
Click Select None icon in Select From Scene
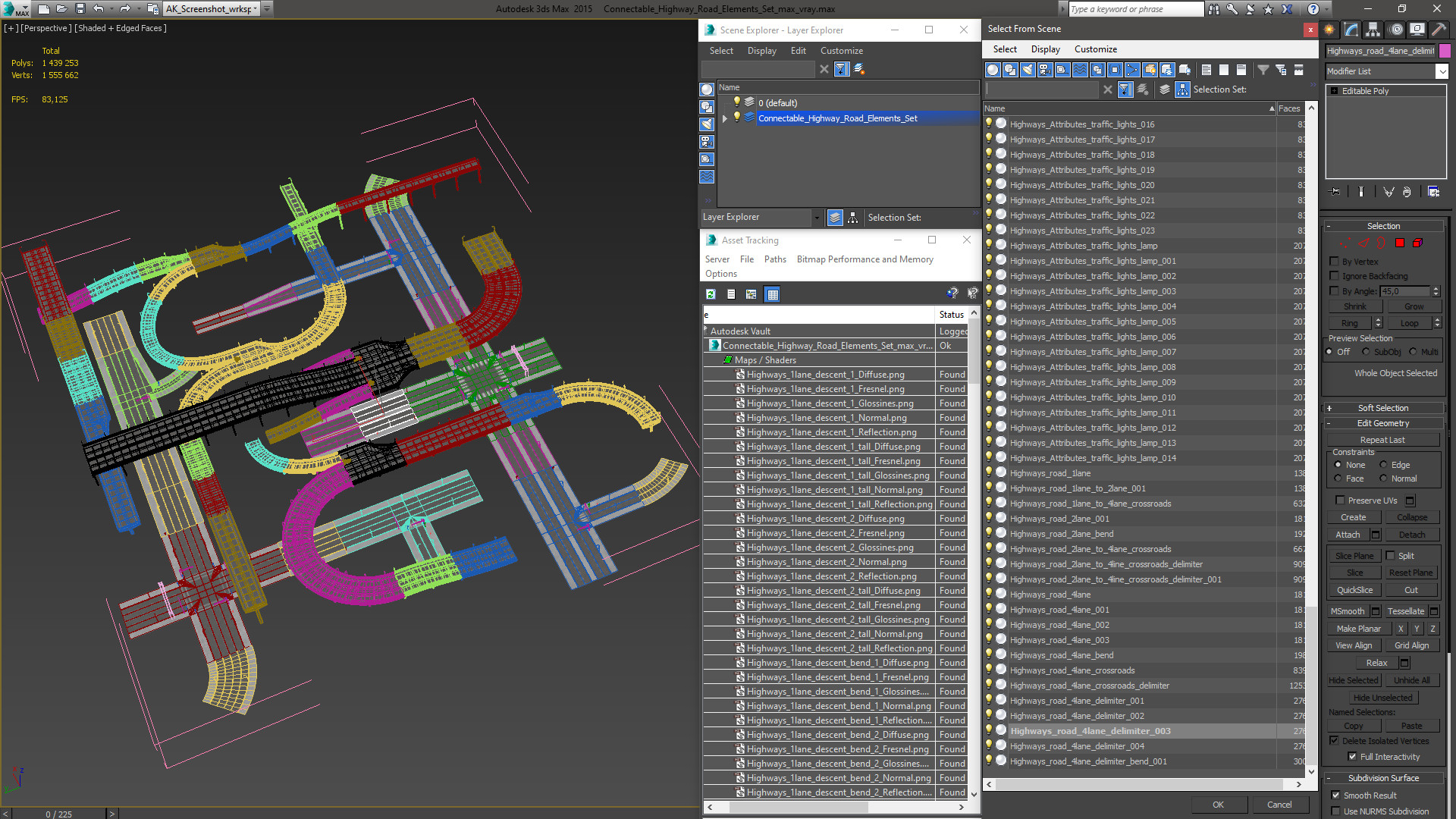pyautogui.click(x=1224, y=70)
